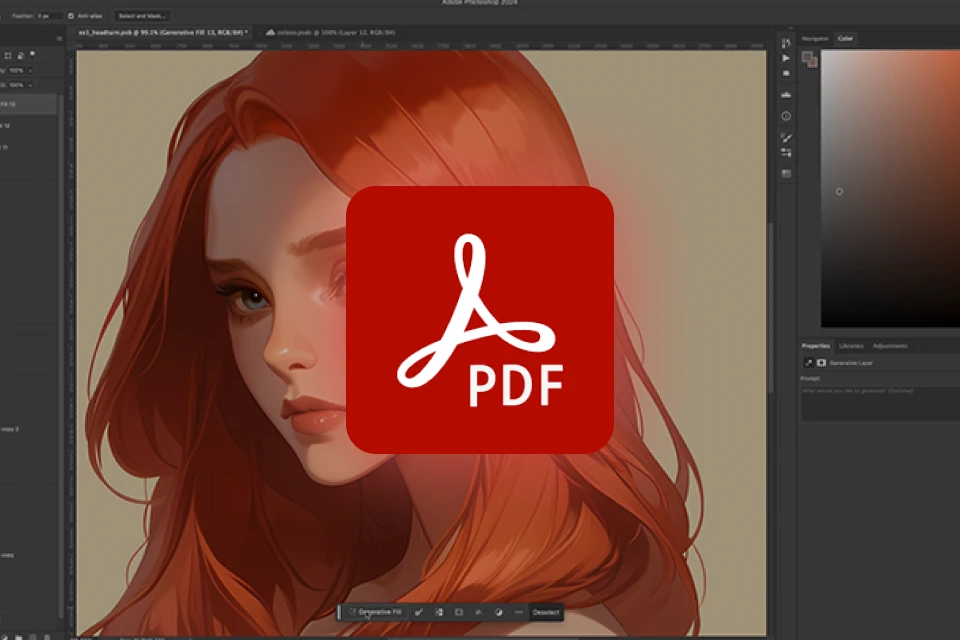Click the transform selection icon in contextual bar
960x640 pixels.
click(x=479, y=612)
